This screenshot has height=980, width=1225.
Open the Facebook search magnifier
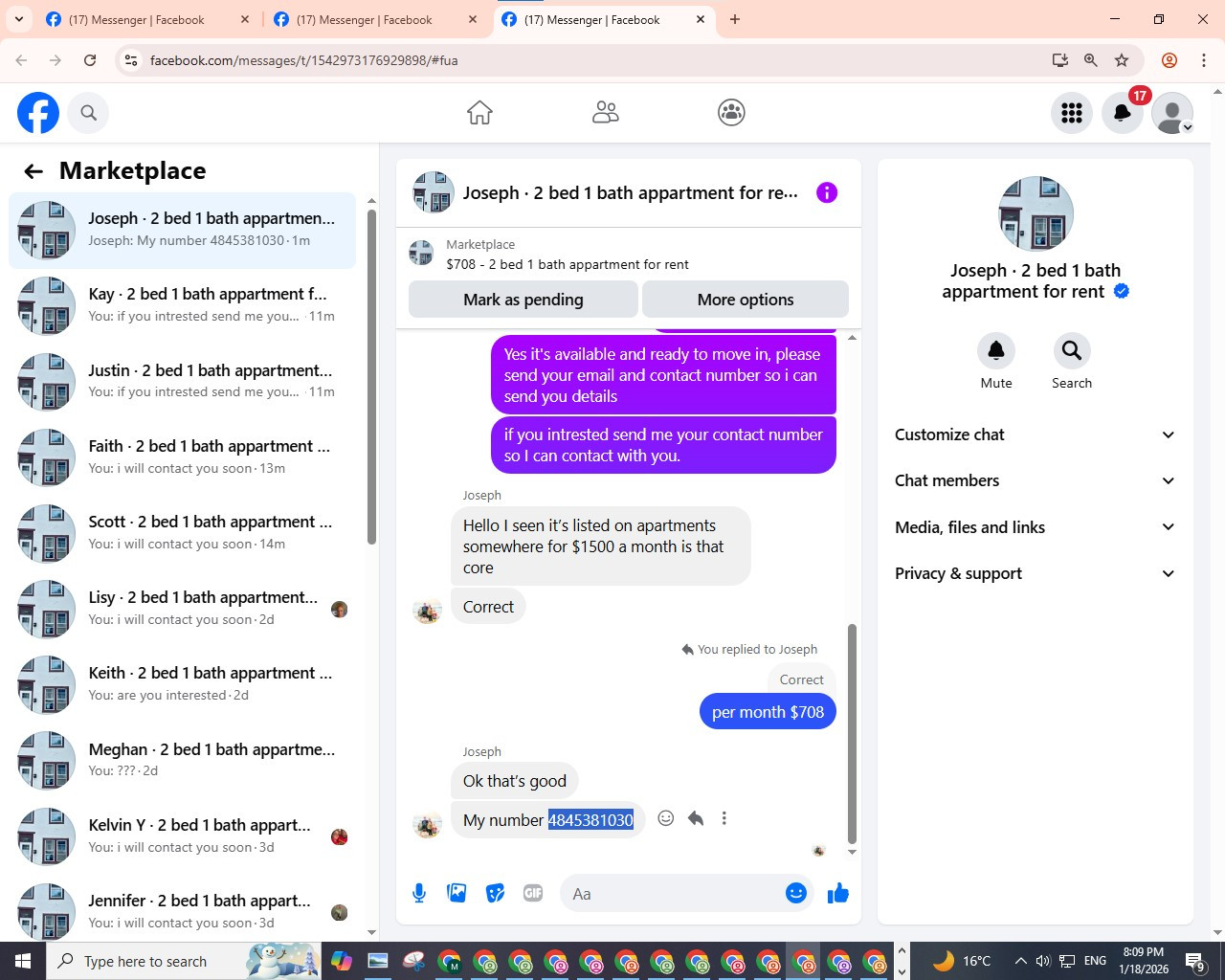point(88,113)
